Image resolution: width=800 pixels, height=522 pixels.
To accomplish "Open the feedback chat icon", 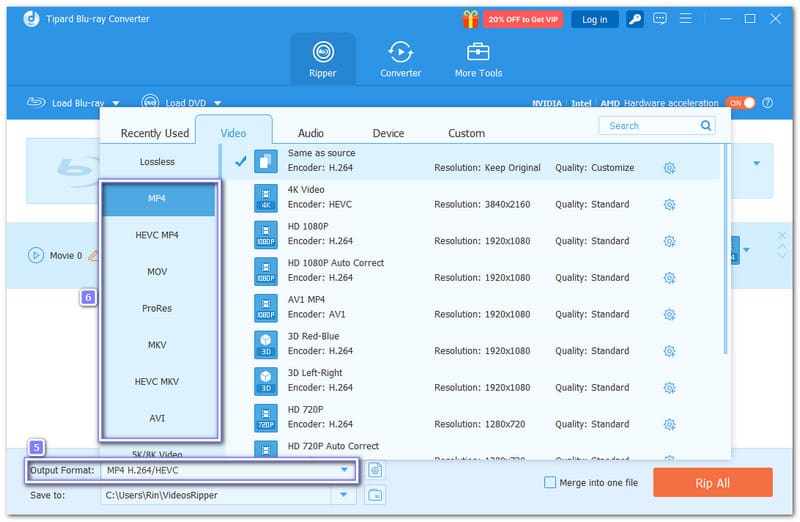I will click(x=660, y=19).
